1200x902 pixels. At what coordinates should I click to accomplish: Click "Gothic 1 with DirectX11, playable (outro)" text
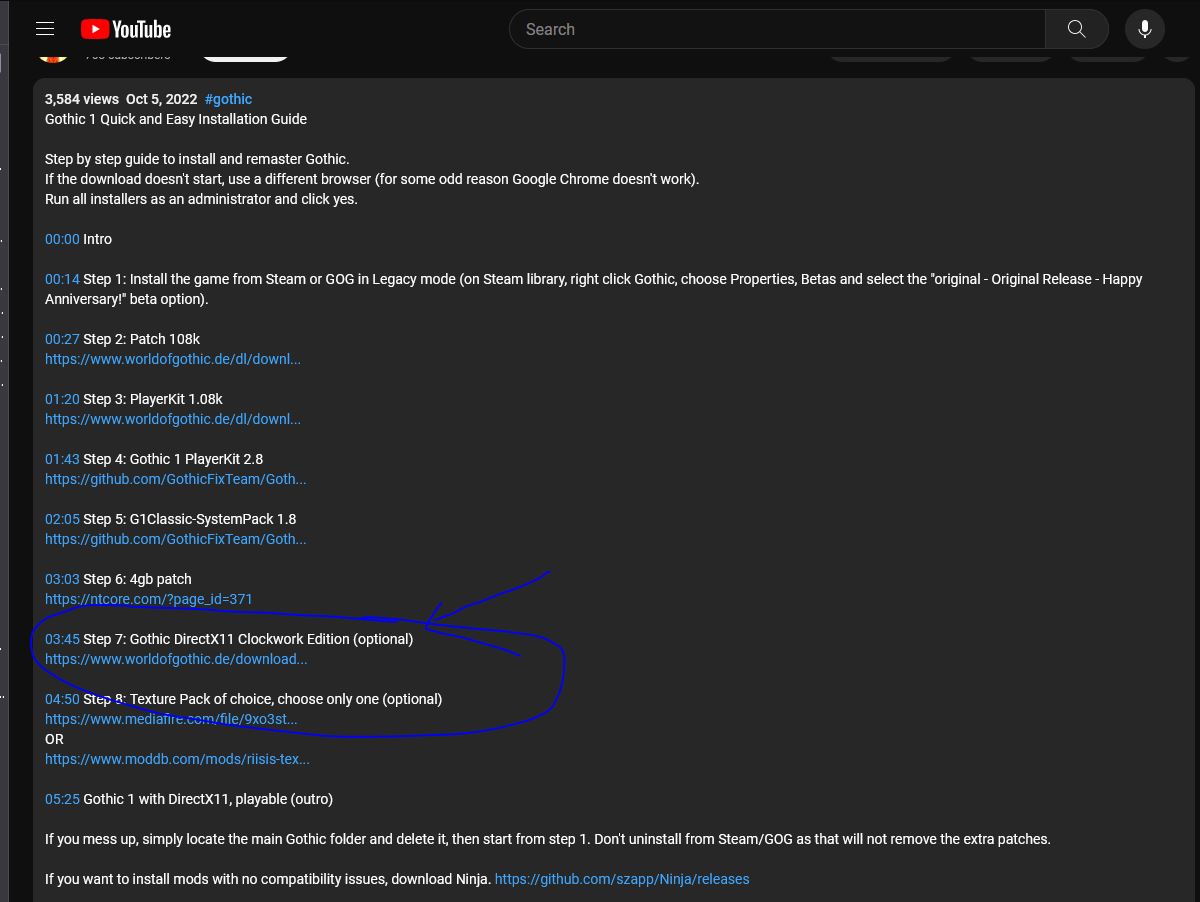208,799
